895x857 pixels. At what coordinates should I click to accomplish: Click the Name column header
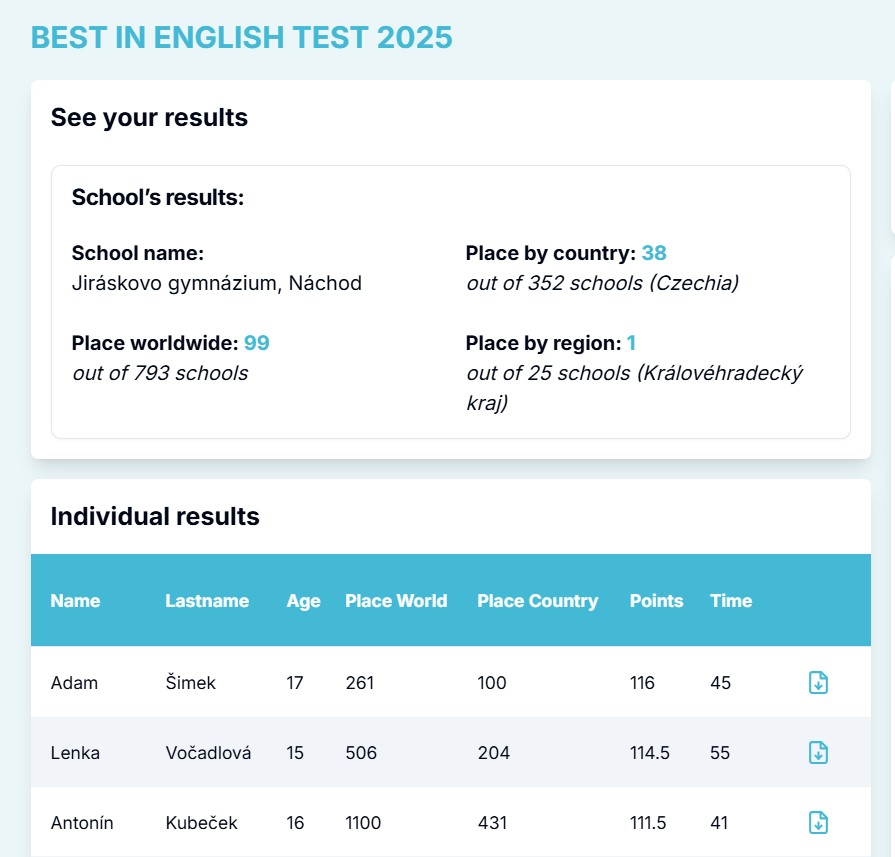tap(76, 601)
